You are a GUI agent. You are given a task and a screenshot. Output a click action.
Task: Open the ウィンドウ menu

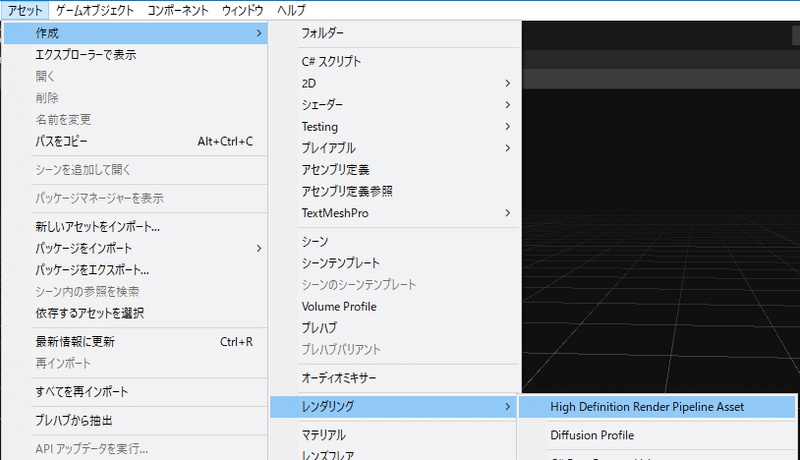[242, 10]
